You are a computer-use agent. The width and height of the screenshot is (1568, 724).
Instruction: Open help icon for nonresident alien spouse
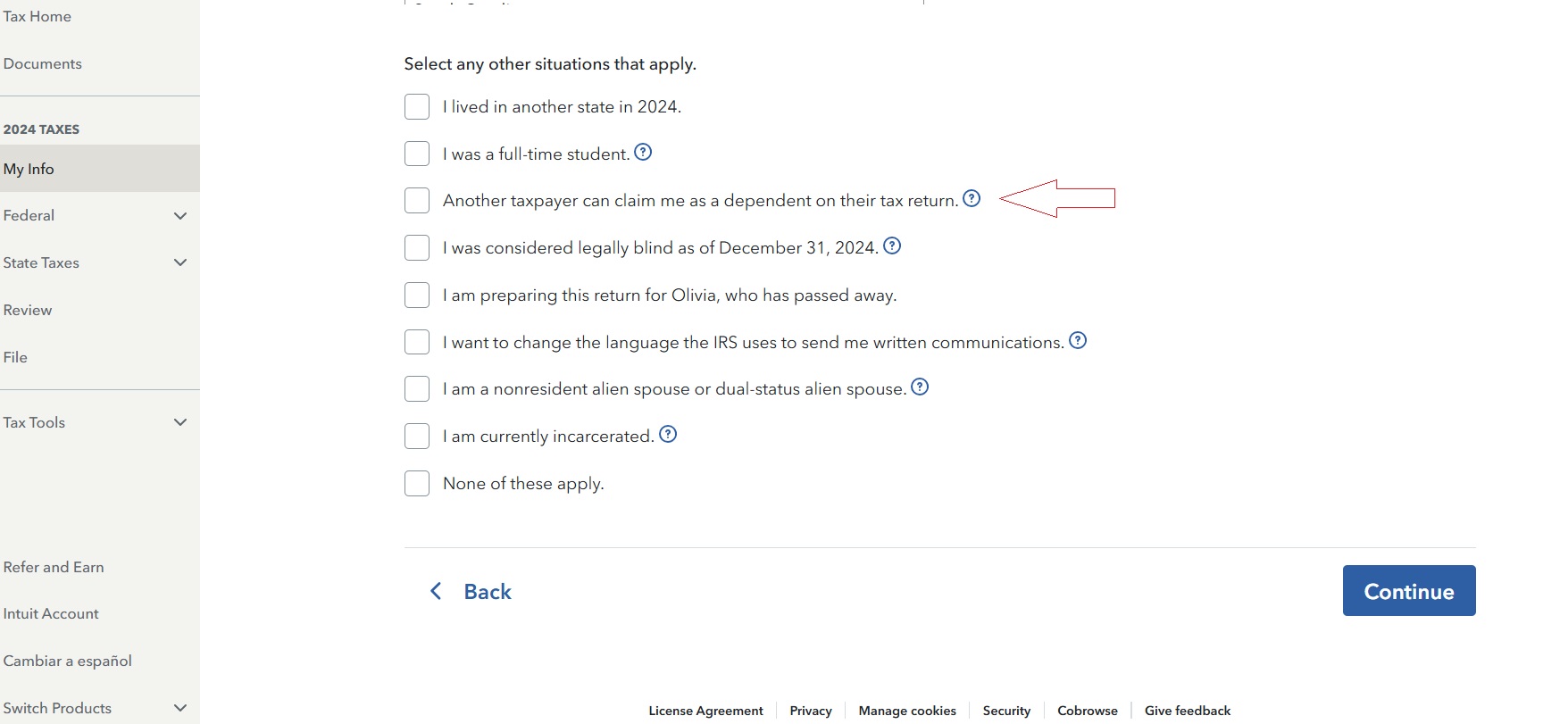920,387
